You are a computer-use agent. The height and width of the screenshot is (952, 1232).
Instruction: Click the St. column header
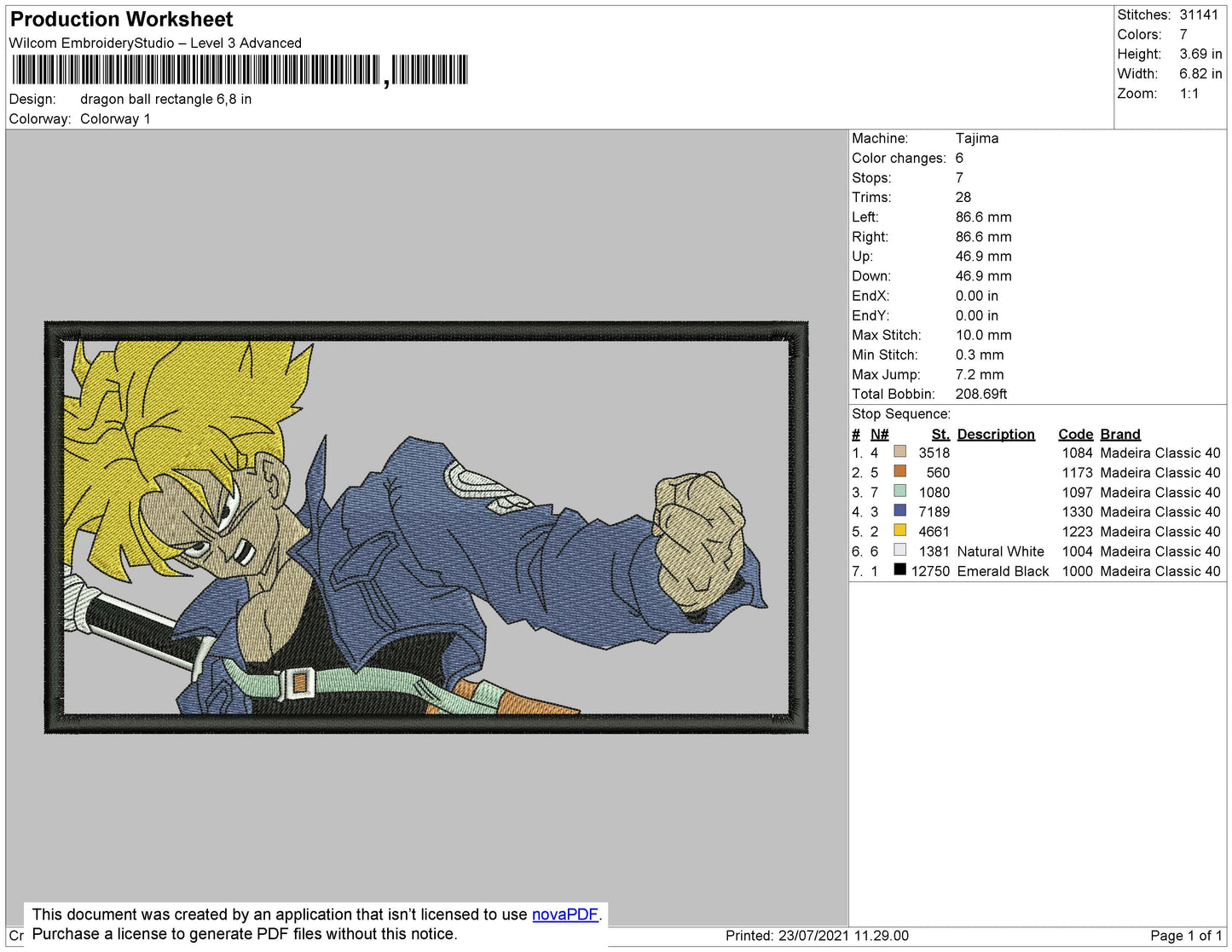coord(940,434)
